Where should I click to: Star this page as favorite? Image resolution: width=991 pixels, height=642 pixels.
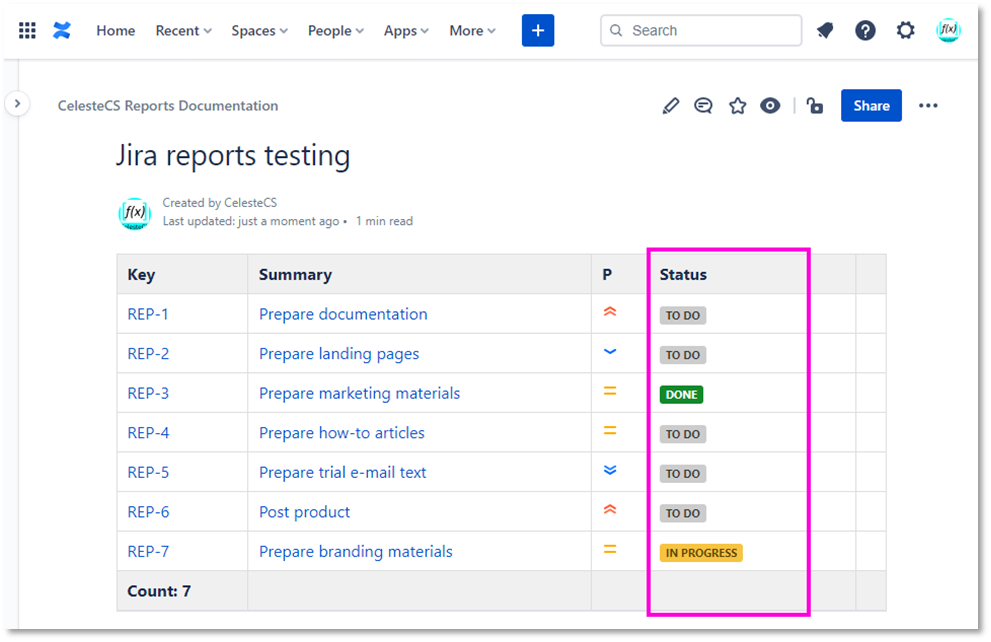[737, 106]
